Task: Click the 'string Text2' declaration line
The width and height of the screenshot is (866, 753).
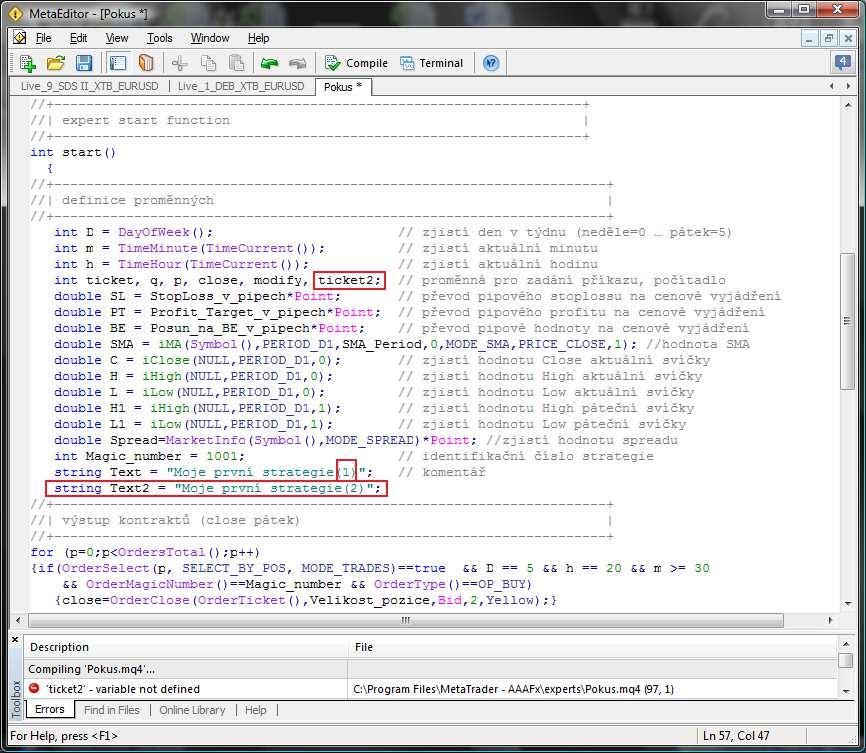Action: point(217,488)
